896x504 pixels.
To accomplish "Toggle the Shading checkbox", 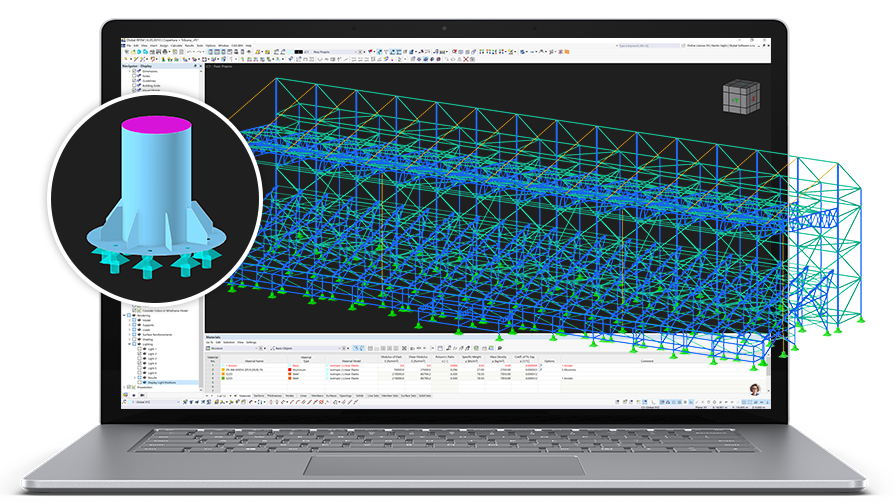I will tap(134, 339).
